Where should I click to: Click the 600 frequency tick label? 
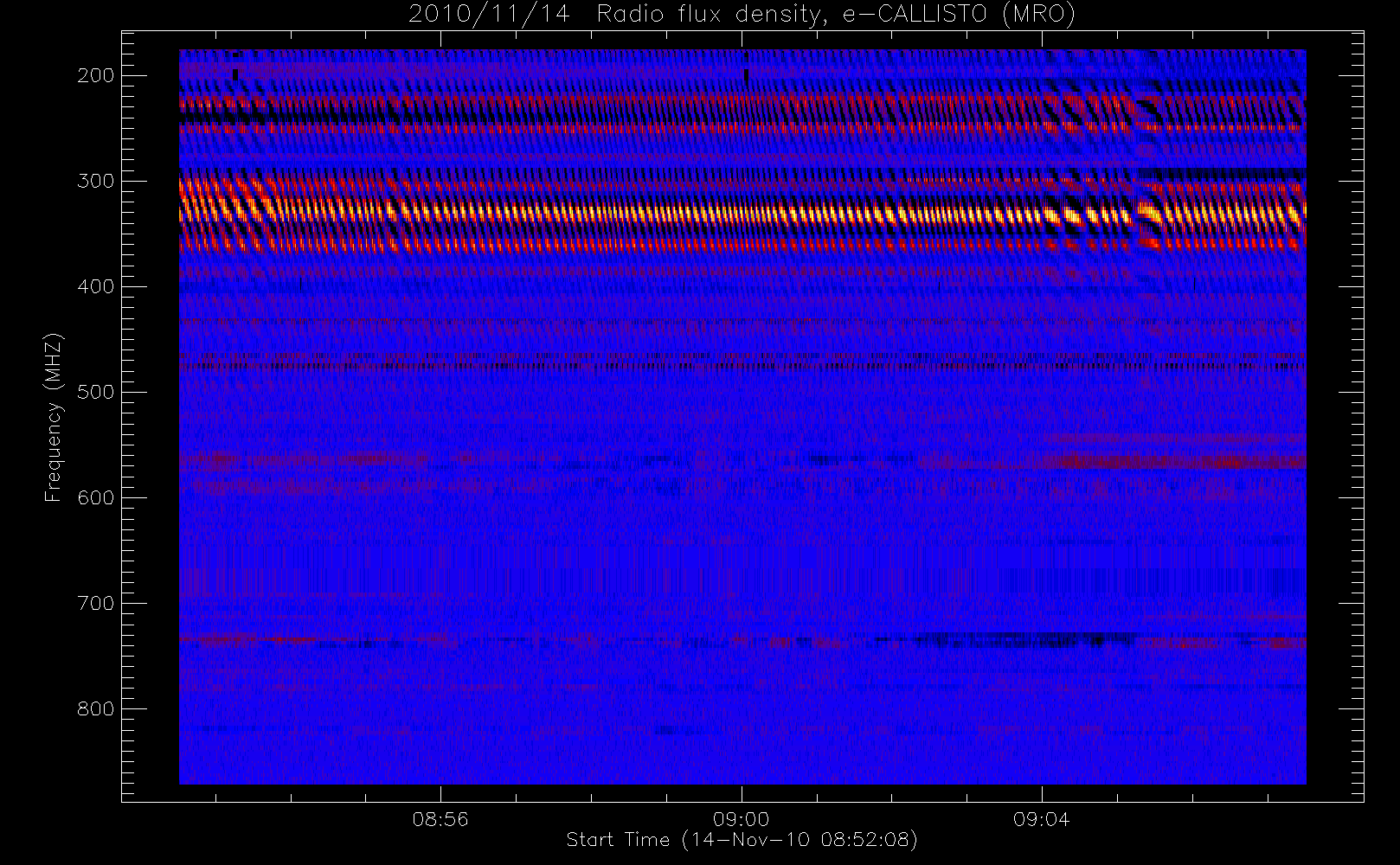[x=96, y=497]
